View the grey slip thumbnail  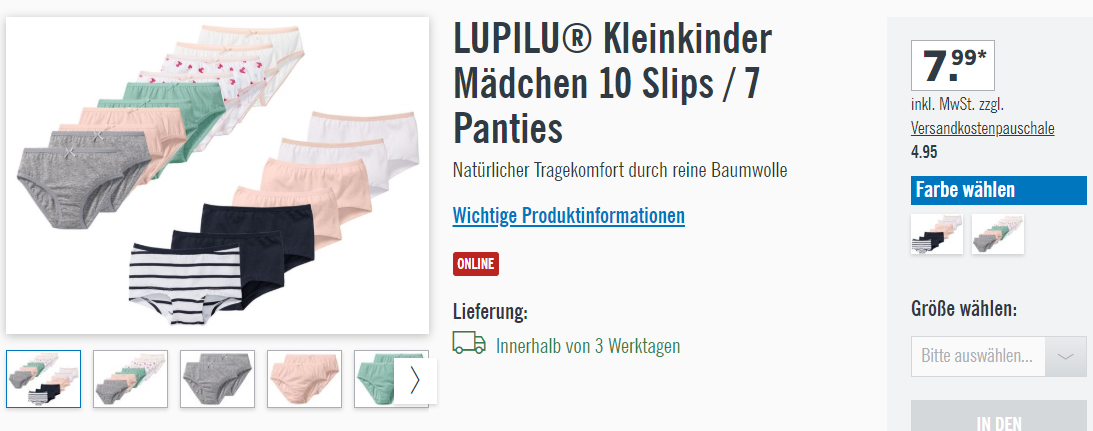pyautogui.click(x=217, y=379)
